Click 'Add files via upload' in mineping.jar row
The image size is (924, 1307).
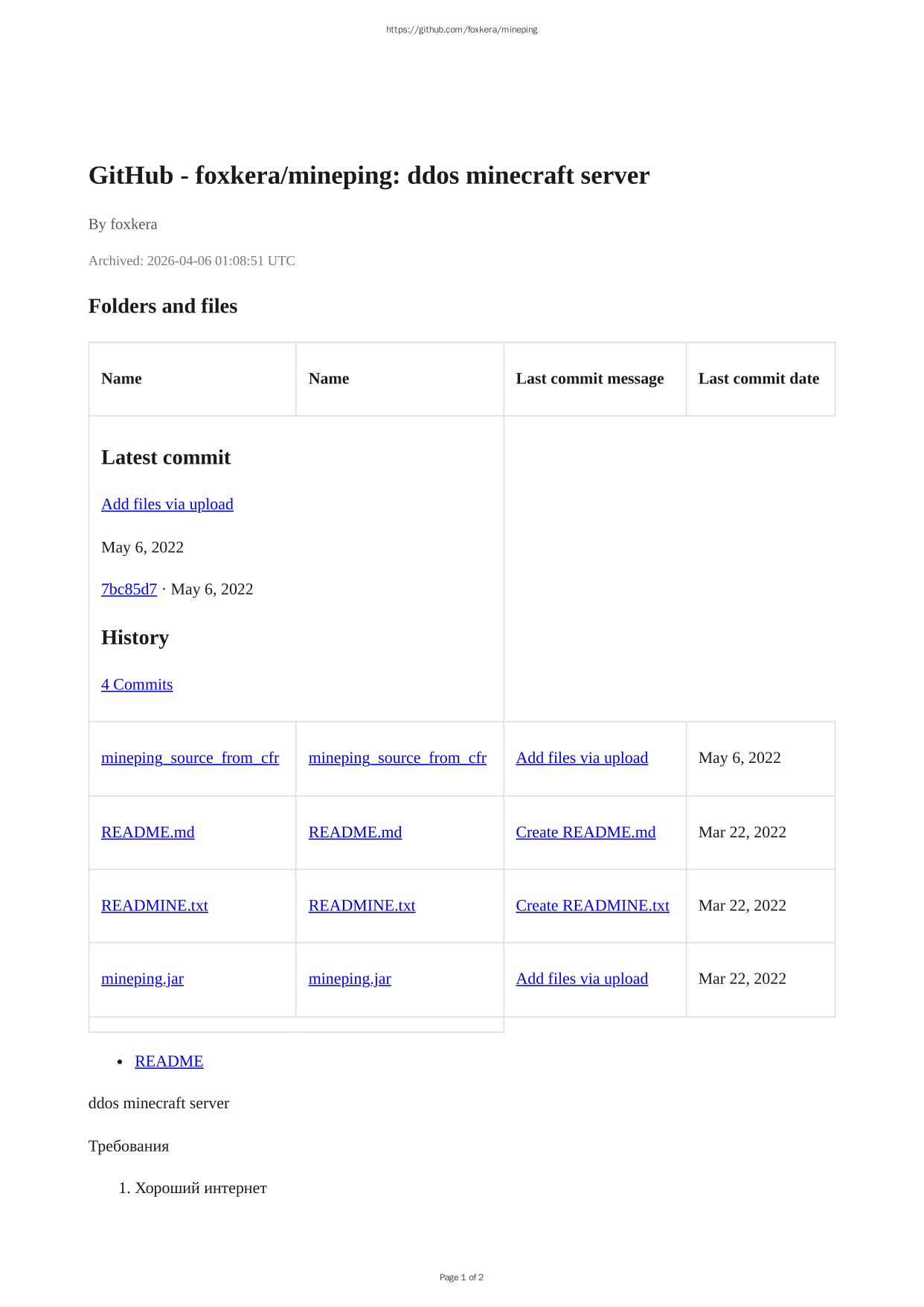(582, 979)
